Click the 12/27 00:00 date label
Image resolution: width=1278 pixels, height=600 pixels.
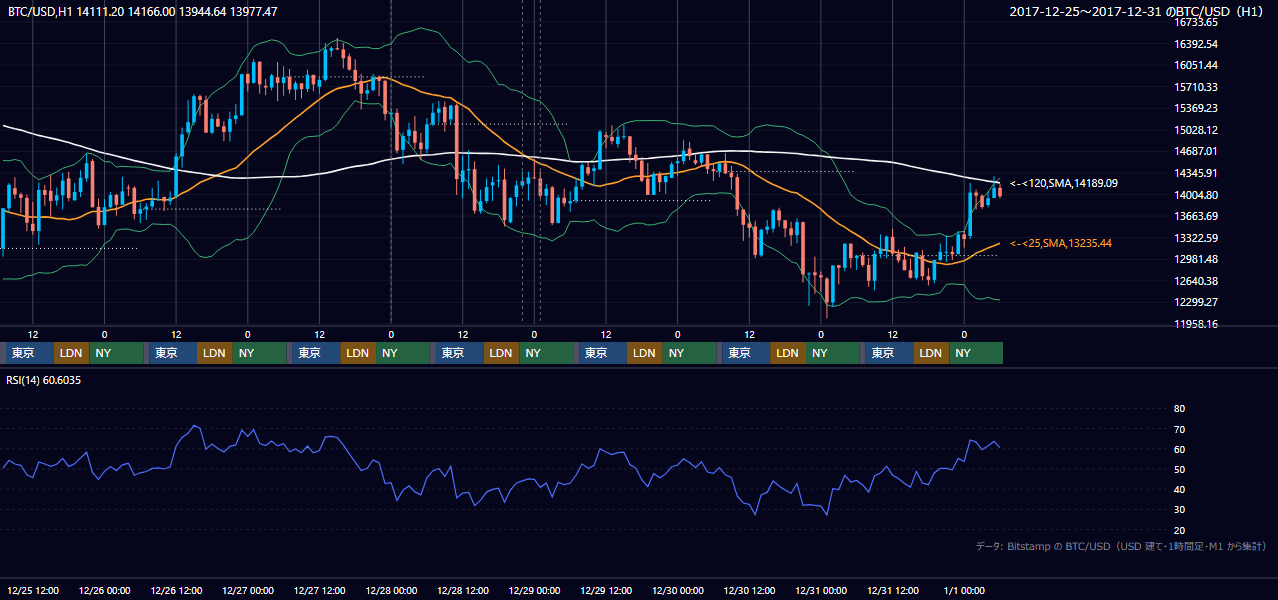point(248,591)
